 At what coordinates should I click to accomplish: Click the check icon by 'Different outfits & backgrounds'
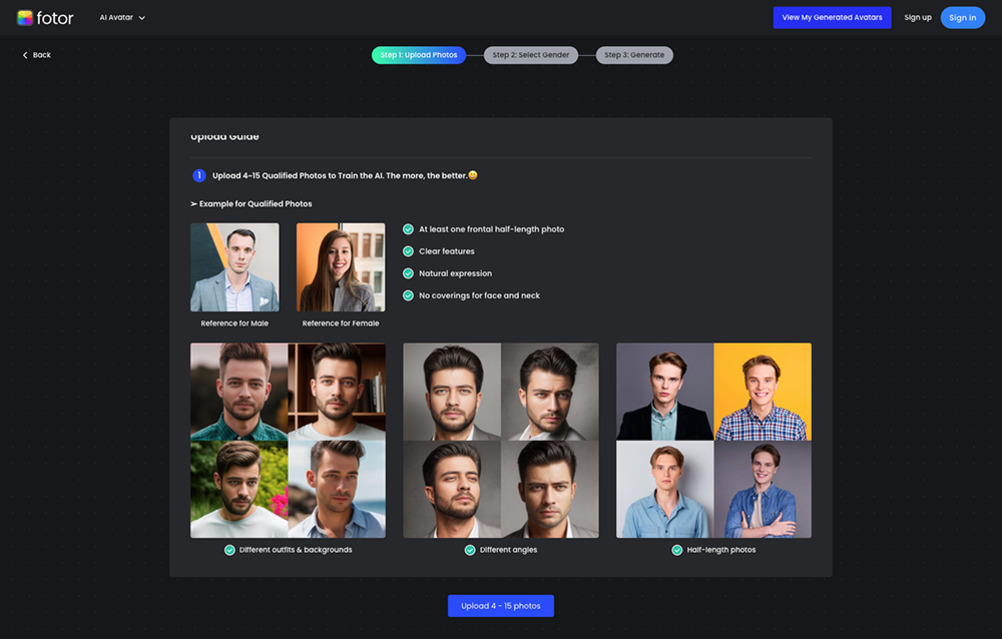click(229, 550)
